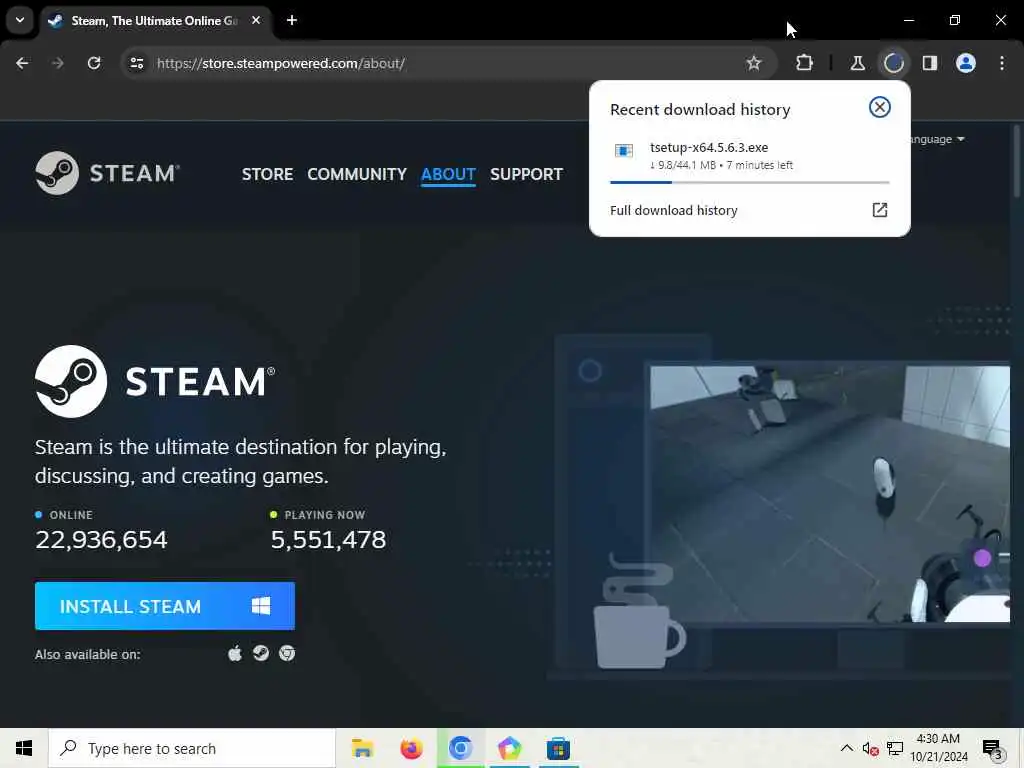This screenshot has width=1024, height=768.
Task: Toggle the browser side panel
Action: tap(930, 63)
